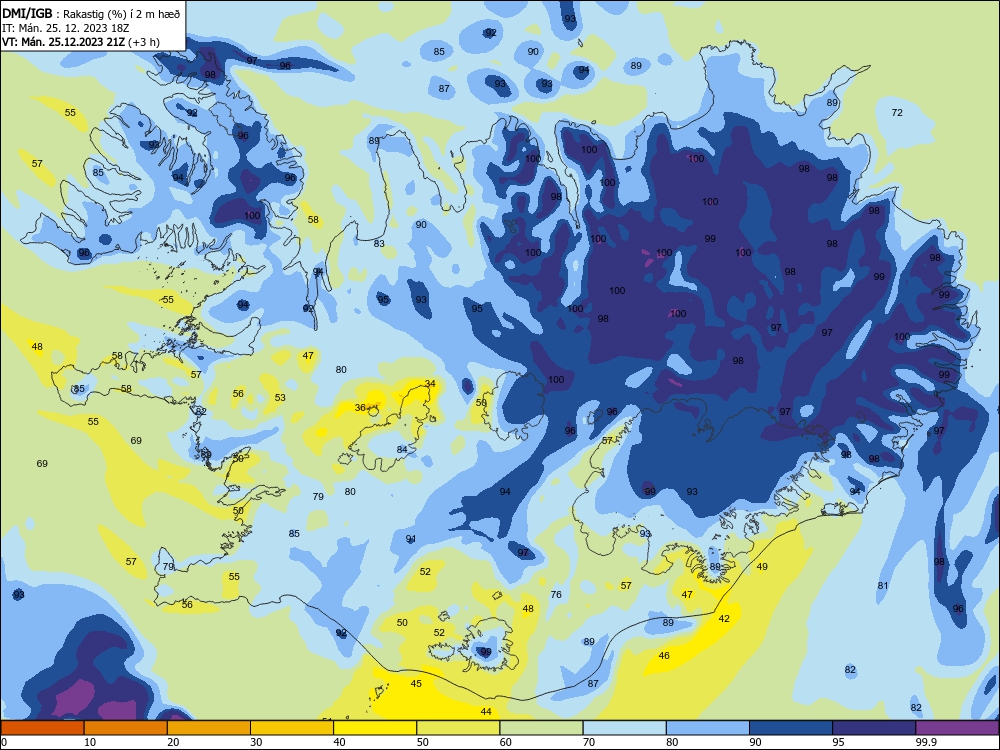Click the 'IT: Mán. 25. 12. 2023 18Z' line

coord(66,28)
